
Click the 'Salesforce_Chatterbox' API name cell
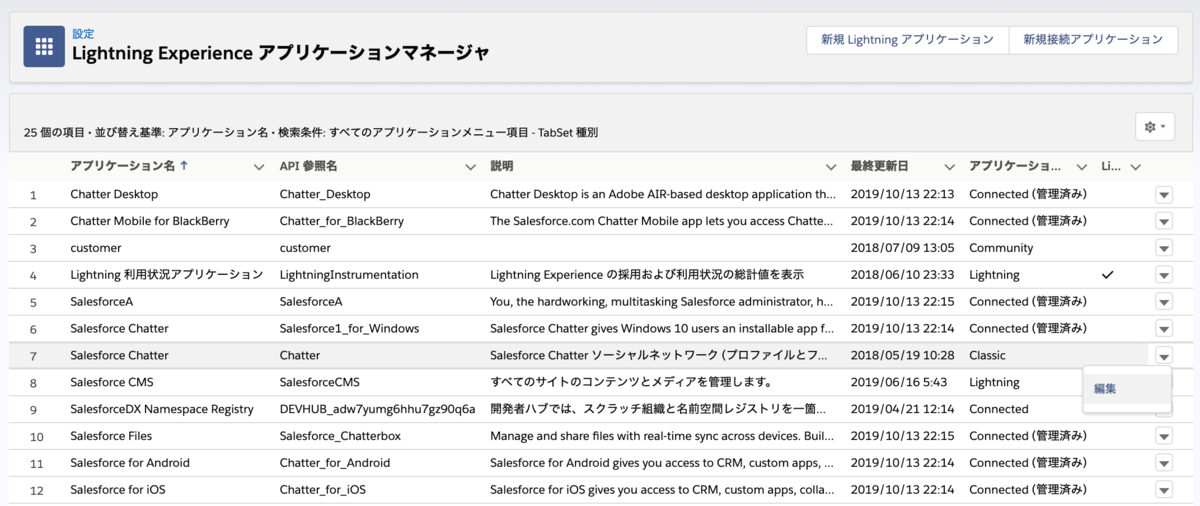point(340,436)
